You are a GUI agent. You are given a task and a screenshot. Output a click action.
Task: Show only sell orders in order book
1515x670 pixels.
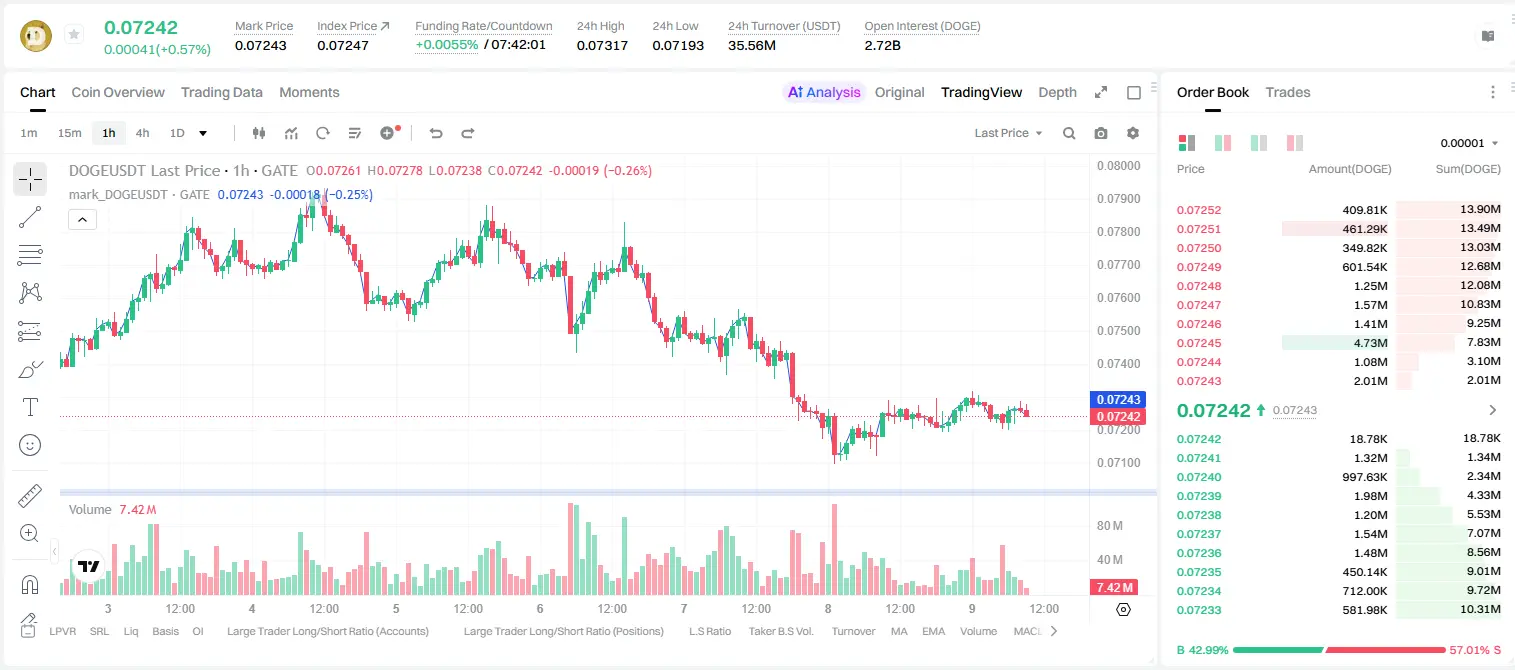pos(1294,143)
